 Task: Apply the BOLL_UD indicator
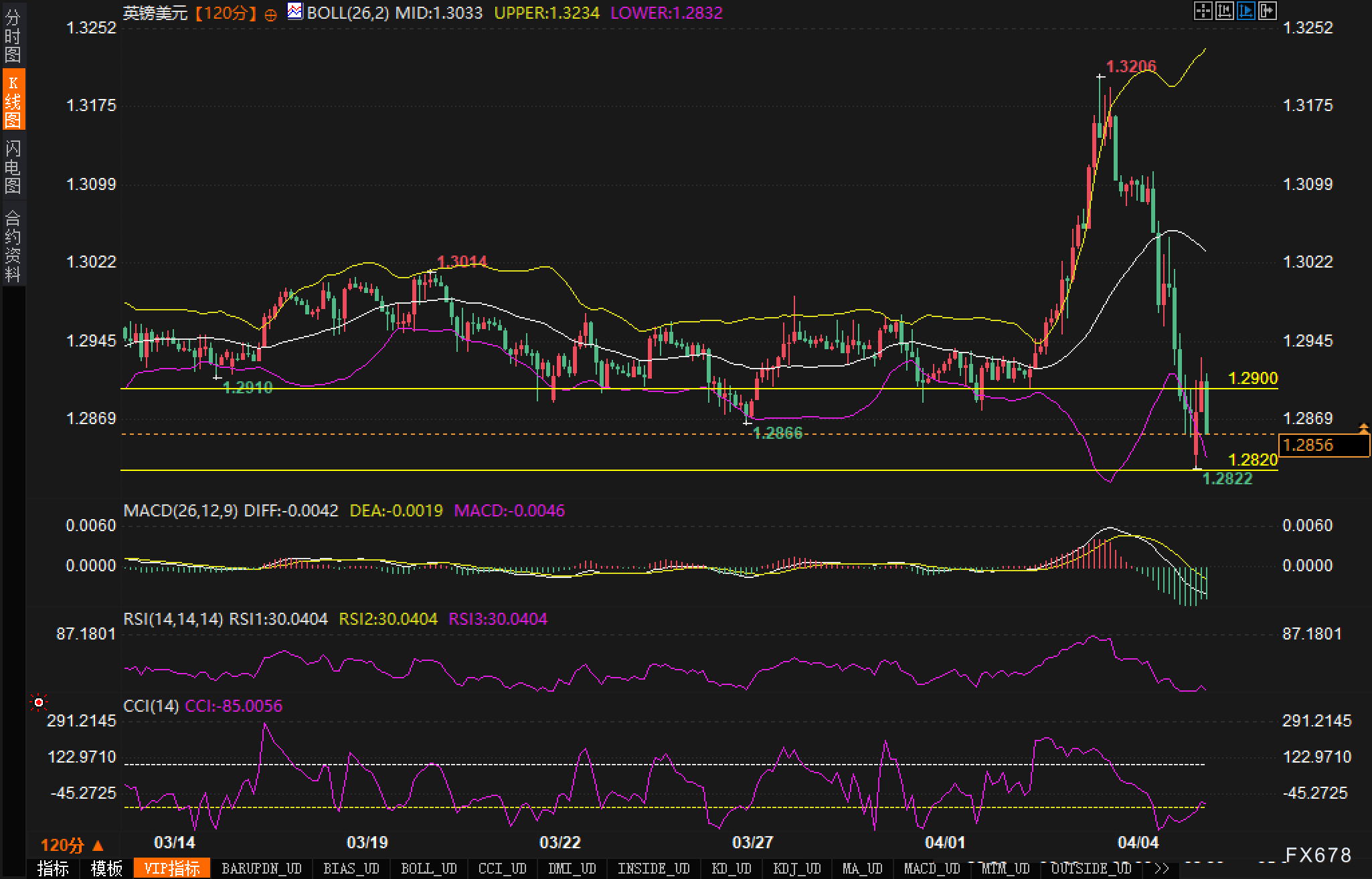[428, 868]
